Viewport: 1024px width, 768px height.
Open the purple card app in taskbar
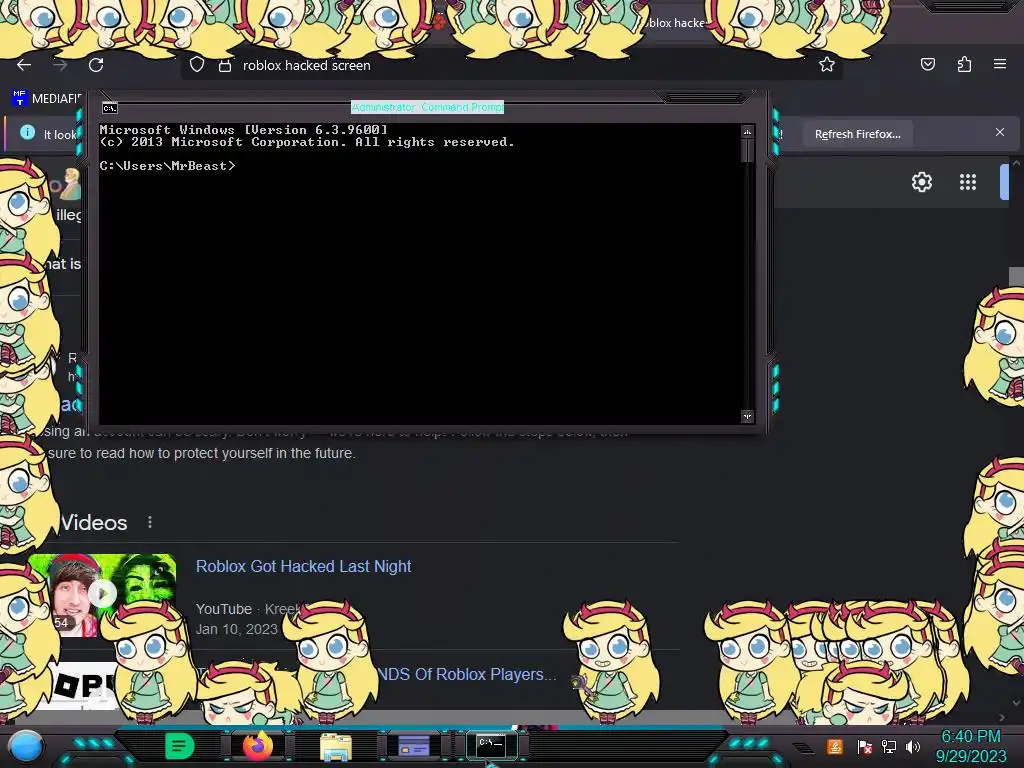pos(414,745)
